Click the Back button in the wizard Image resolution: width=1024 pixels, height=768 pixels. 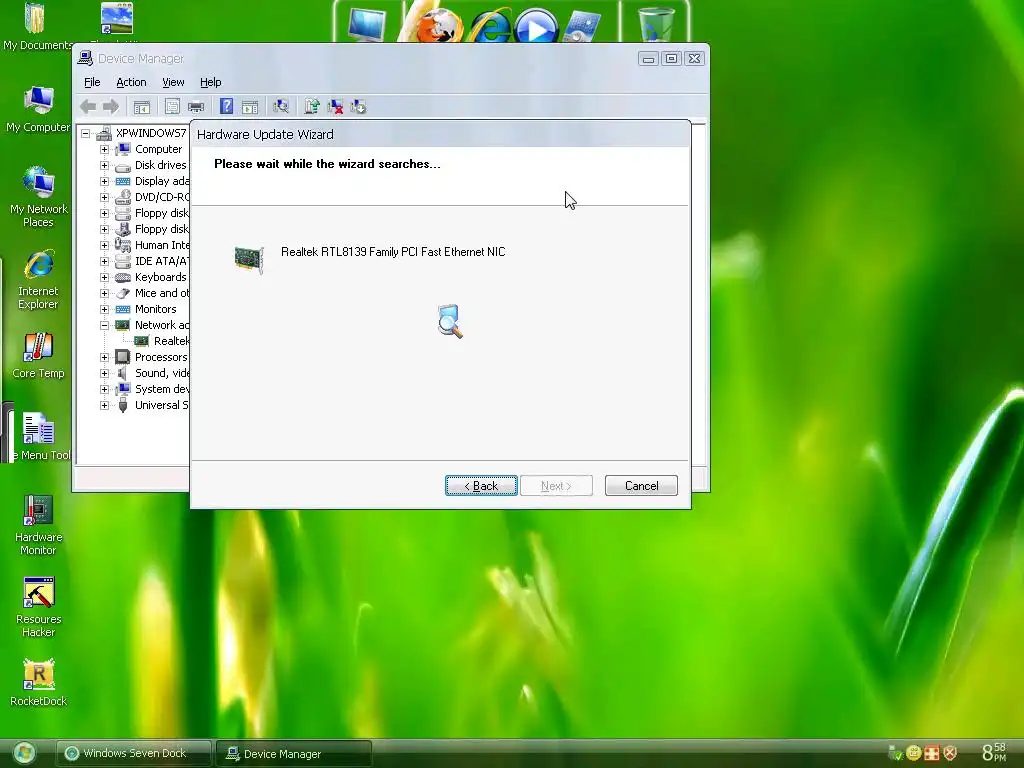(x=481, y=486)
